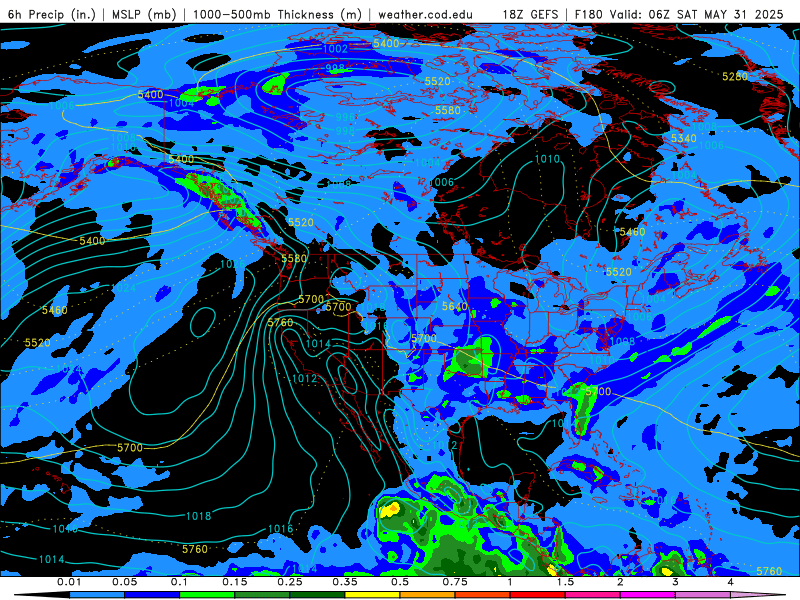Click the orange 0.5–0.75 legend swatch
800x600 pixels.
point(427,595)
